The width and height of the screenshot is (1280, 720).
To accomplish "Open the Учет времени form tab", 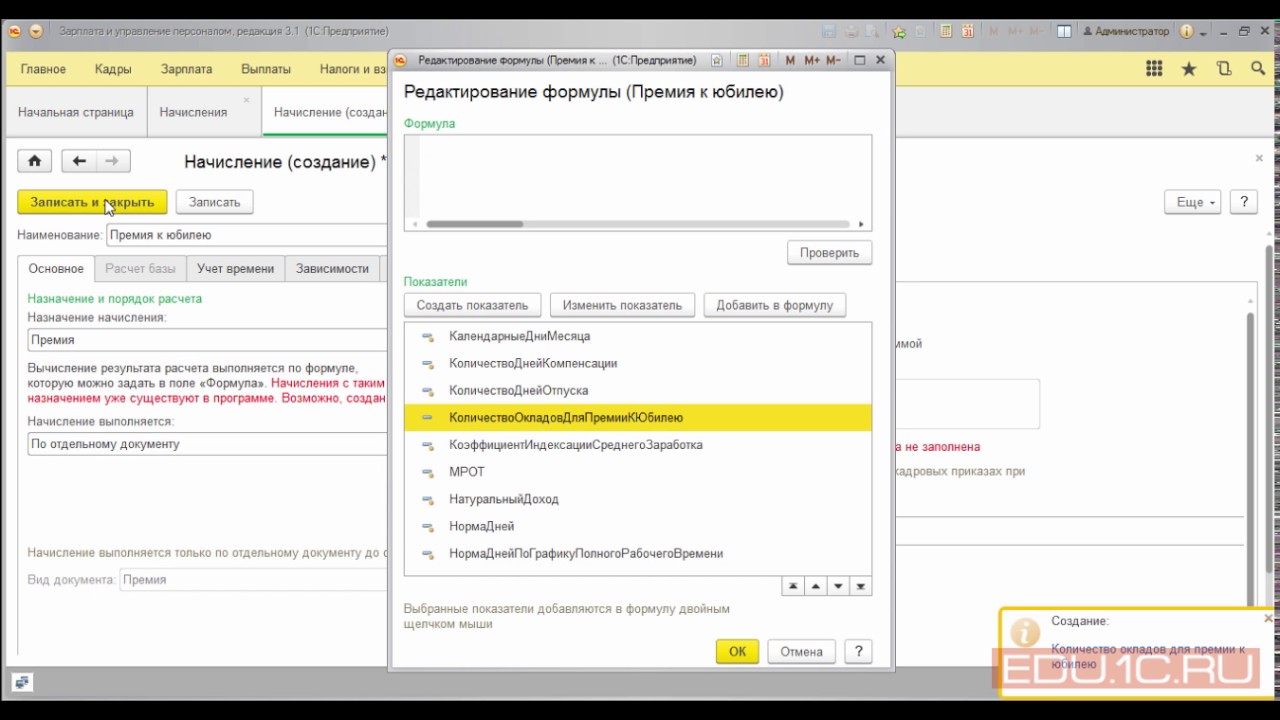I will click(x=235, y=268).
